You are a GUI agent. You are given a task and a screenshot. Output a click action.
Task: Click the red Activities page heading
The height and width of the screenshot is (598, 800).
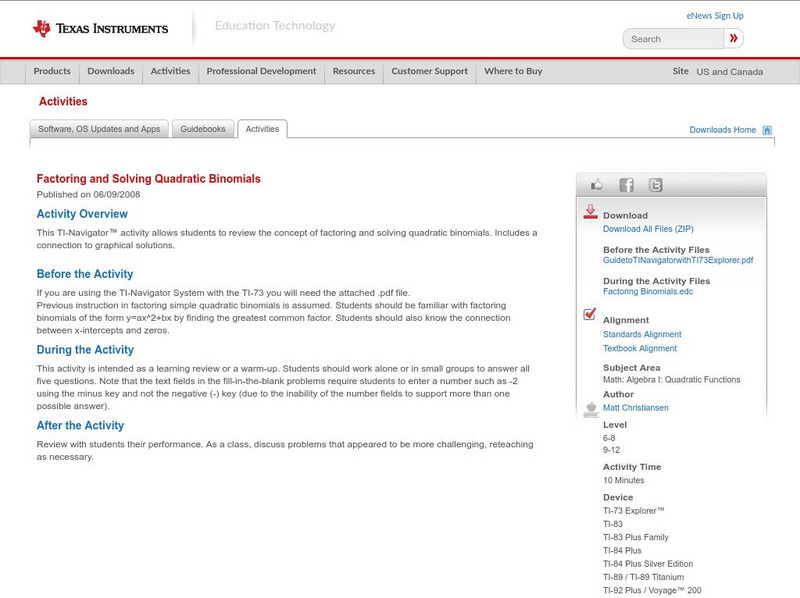pos(63,102)
